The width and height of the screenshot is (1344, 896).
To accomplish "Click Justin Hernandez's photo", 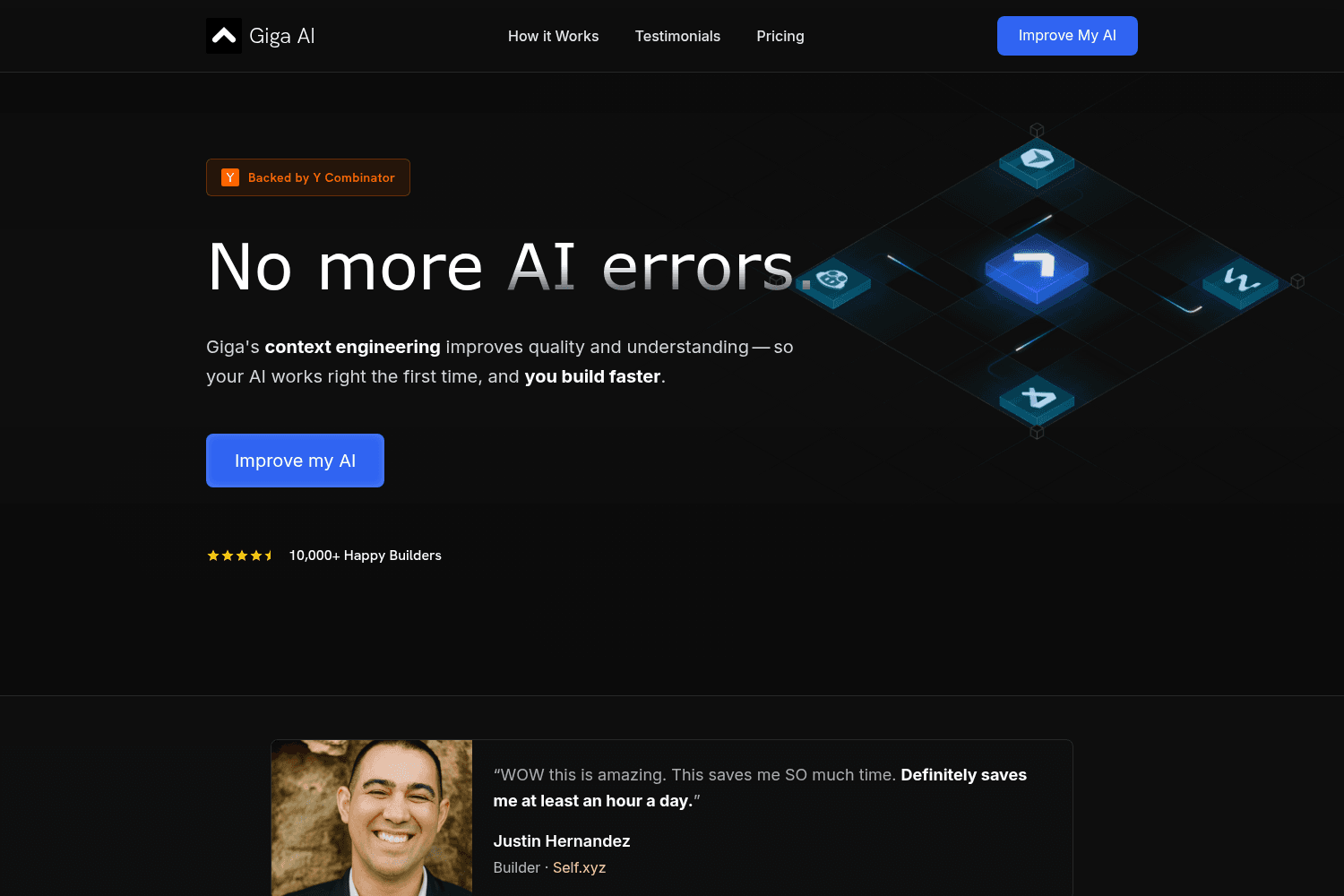I will (x=372, y=818).
